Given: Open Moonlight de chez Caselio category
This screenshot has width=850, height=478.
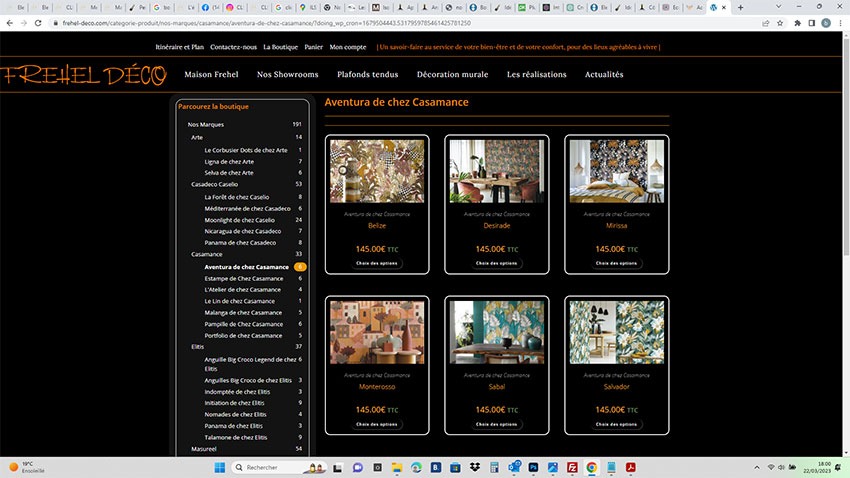Looking at the screenshot, I should pos(240,220).
